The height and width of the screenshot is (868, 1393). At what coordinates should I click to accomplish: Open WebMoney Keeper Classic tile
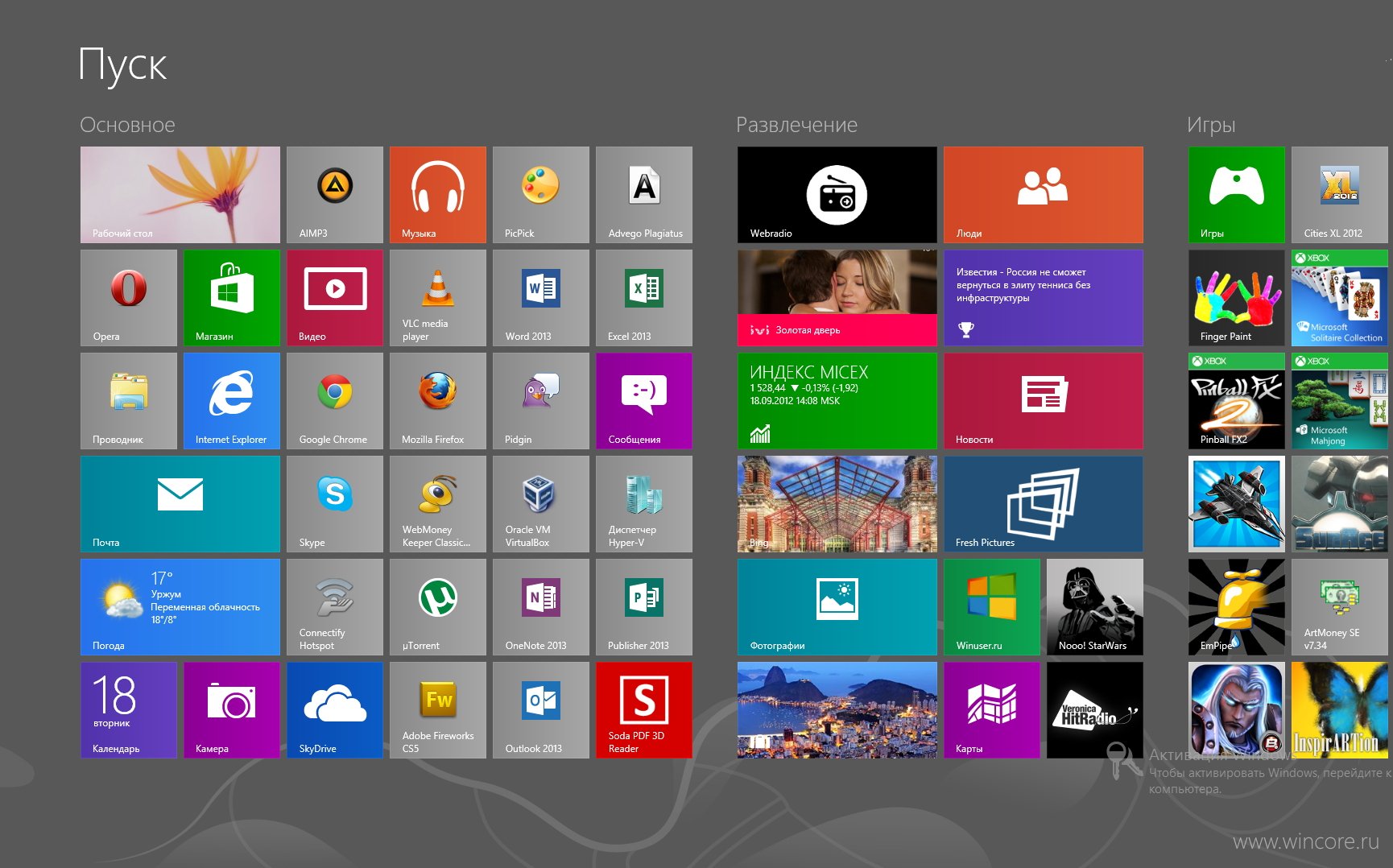click(438, 504)
